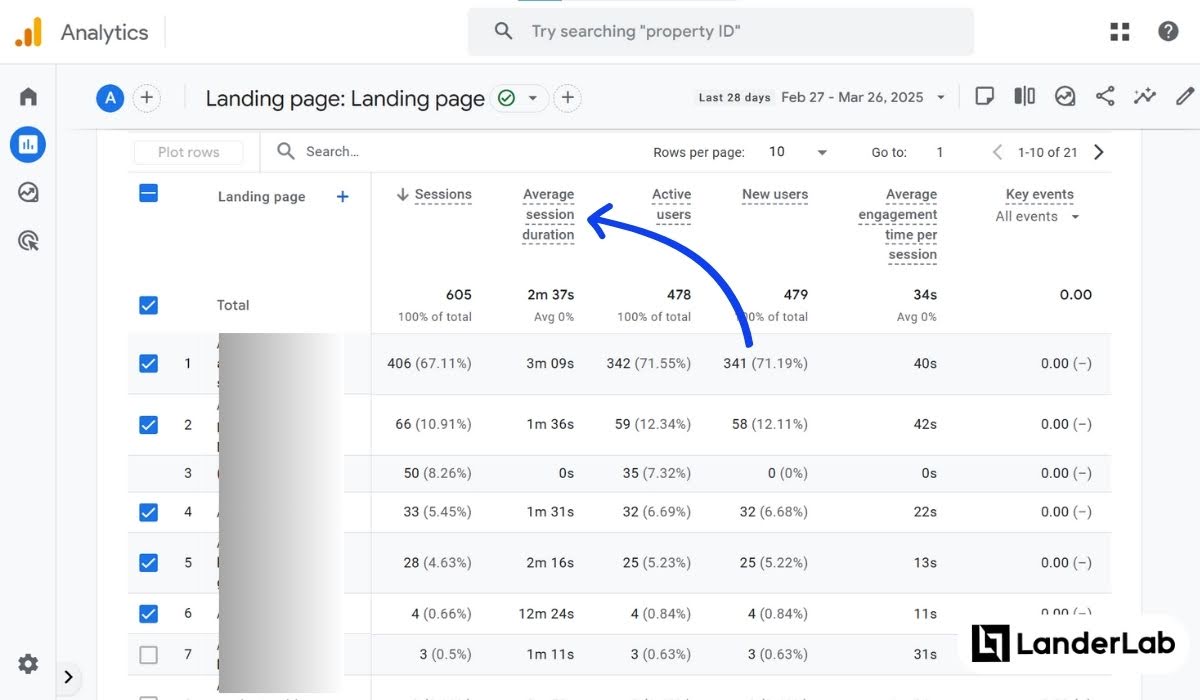Click the '1-10 of 21' pagination text
Screen dimensions: 1200x700
click(1048, 152)
